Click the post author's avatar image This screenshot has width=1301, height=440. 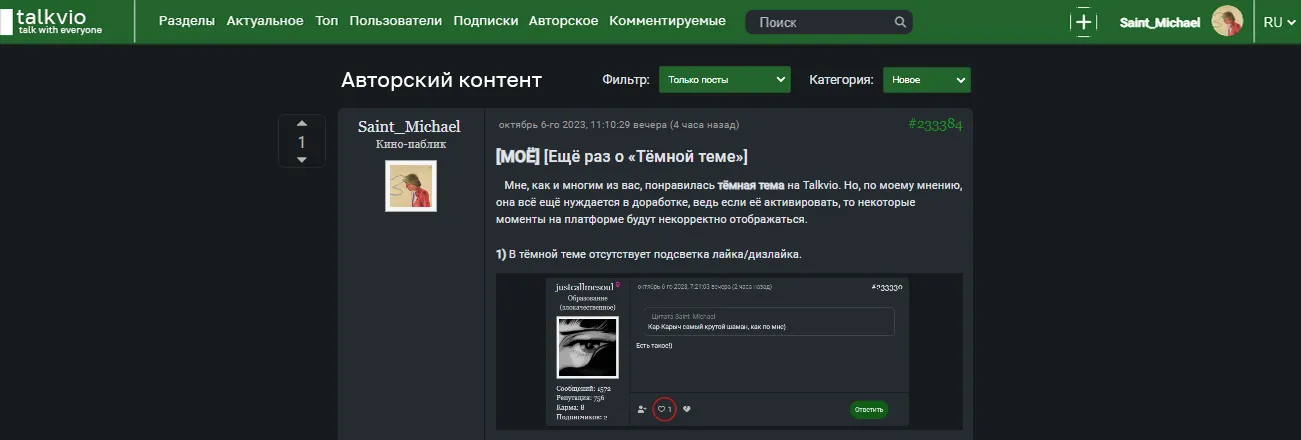click(411, 186)
